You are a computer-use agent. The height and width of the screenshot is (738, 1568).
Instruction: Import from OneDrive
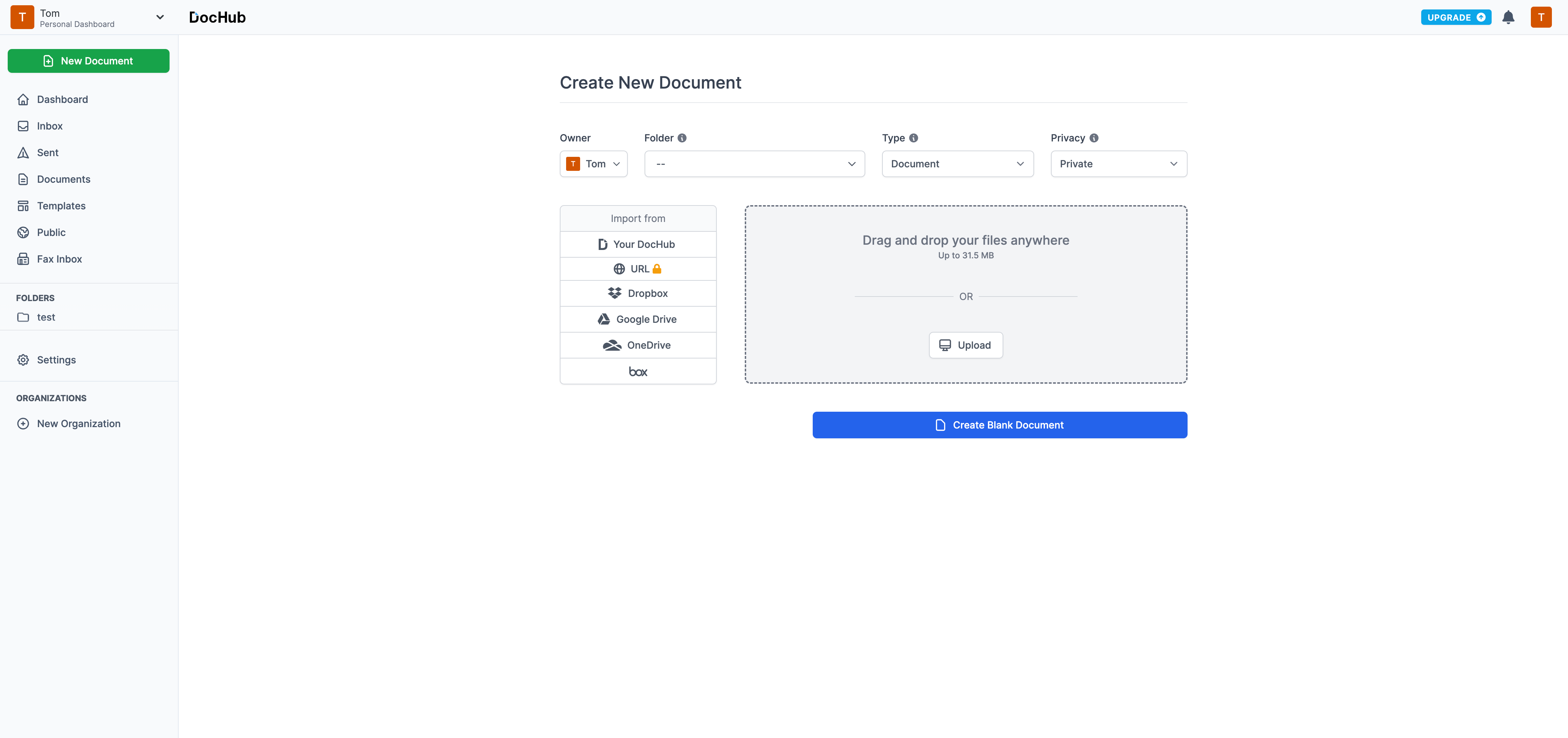click(637, 345)
